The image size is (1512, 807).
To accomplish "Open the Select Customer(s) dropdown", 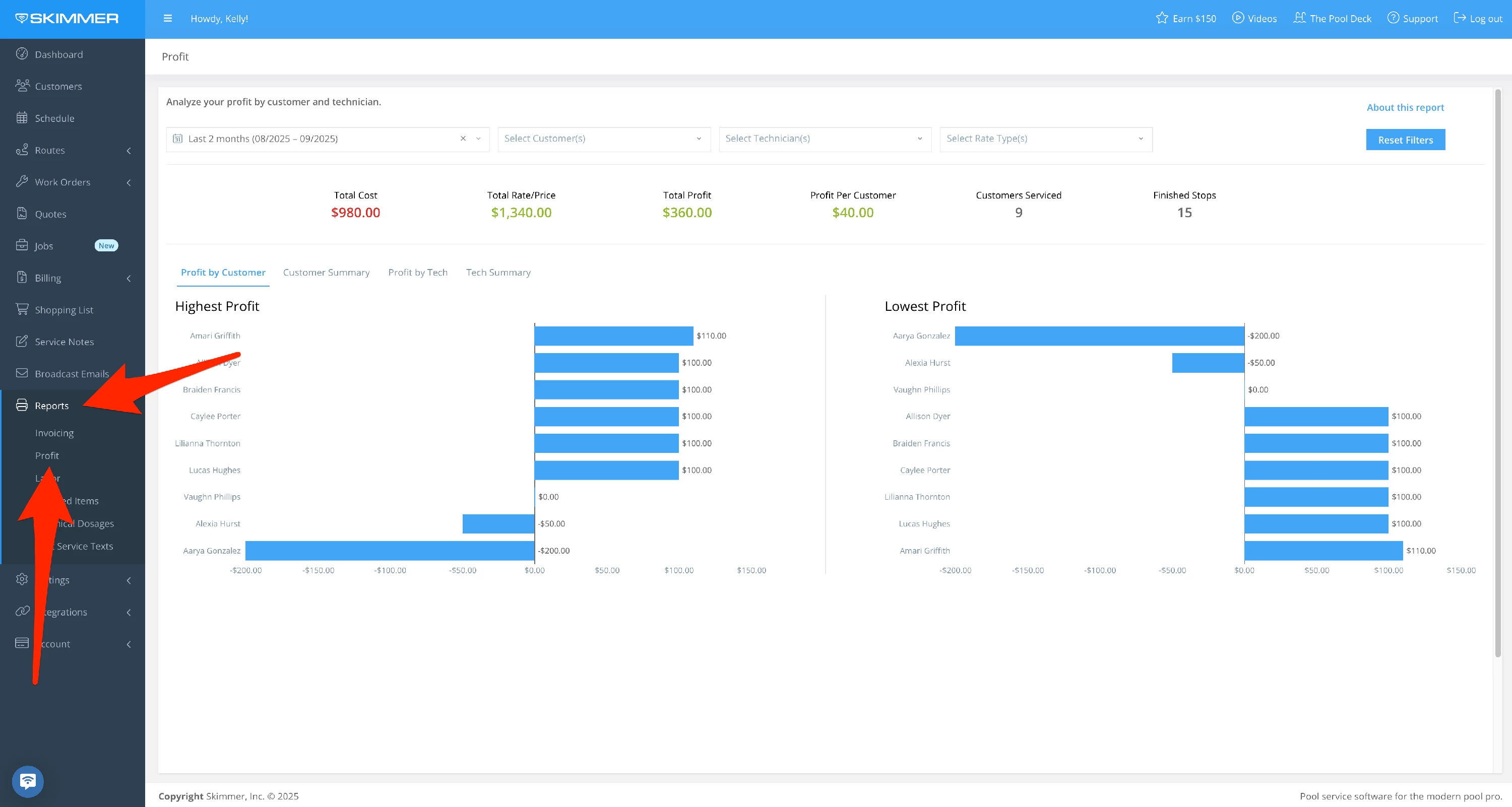I will click(603, 139).
